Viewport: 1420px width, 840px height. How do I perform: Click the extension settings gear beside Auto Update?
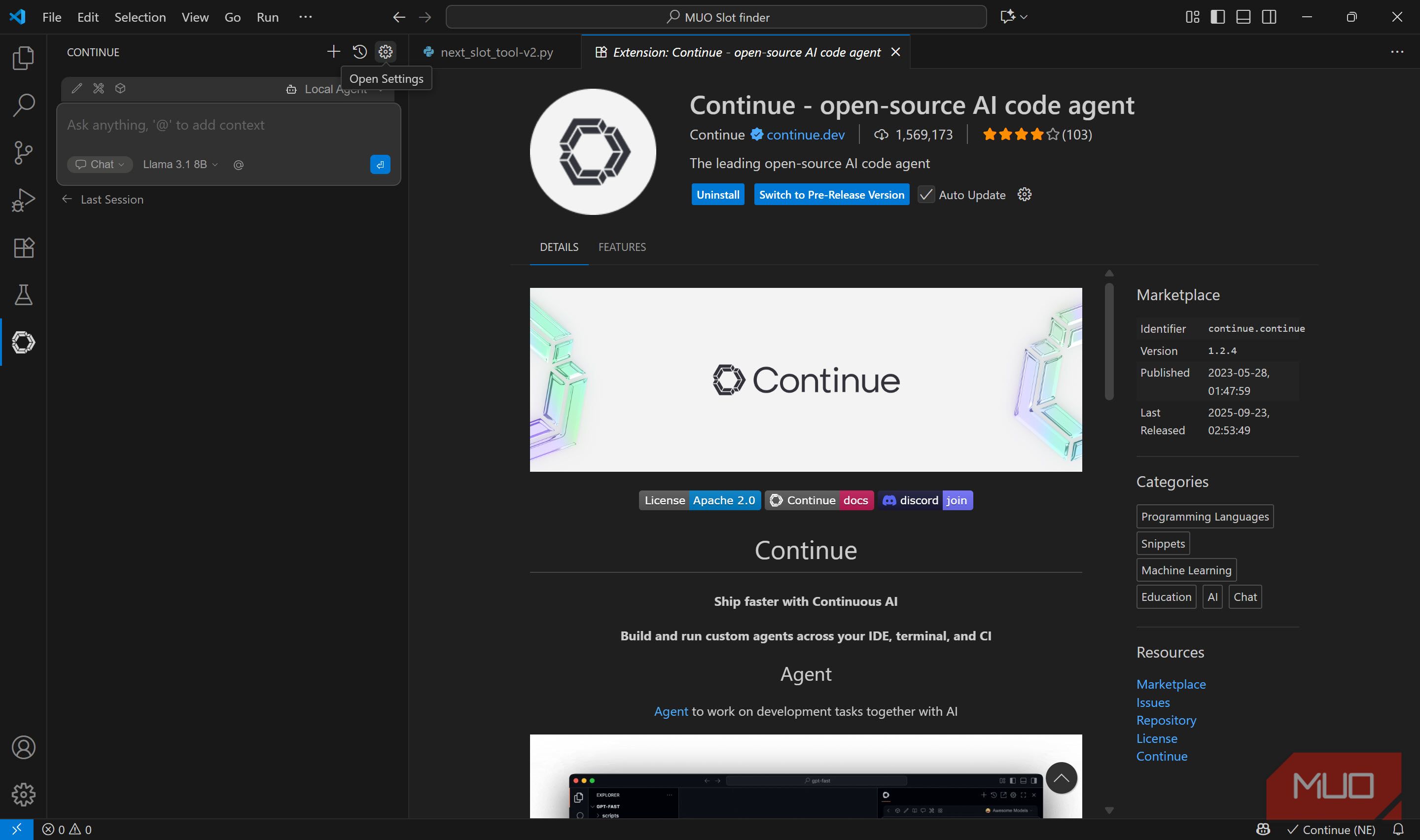pyautogui.click(x=1024, y=195)
